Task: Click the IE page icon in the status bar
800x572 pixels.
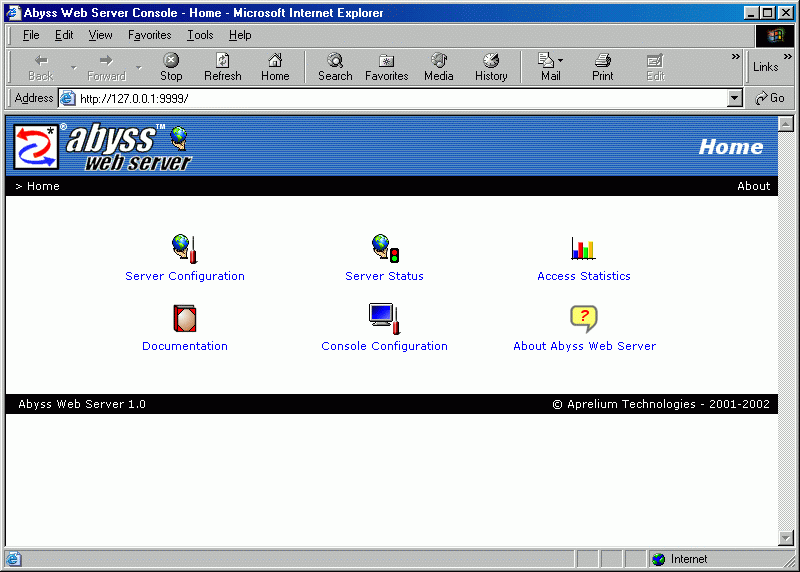Action: click(x=13, y=559)
